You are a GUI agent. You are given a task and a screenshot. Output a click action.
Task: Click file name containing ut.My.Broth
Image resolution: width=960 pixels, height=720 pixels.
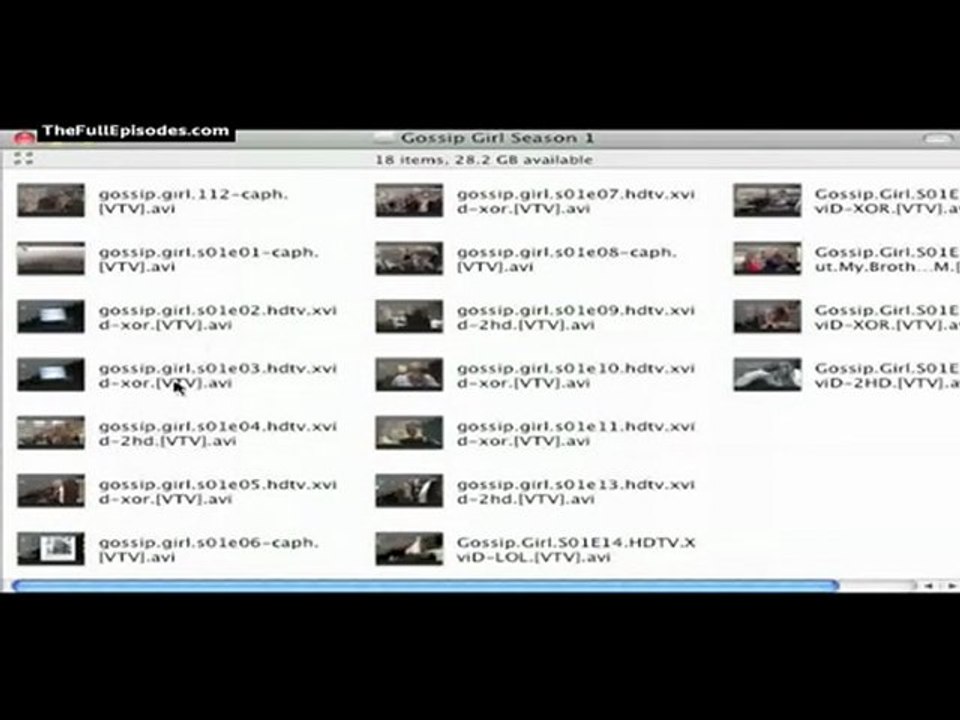coord(887,260)
